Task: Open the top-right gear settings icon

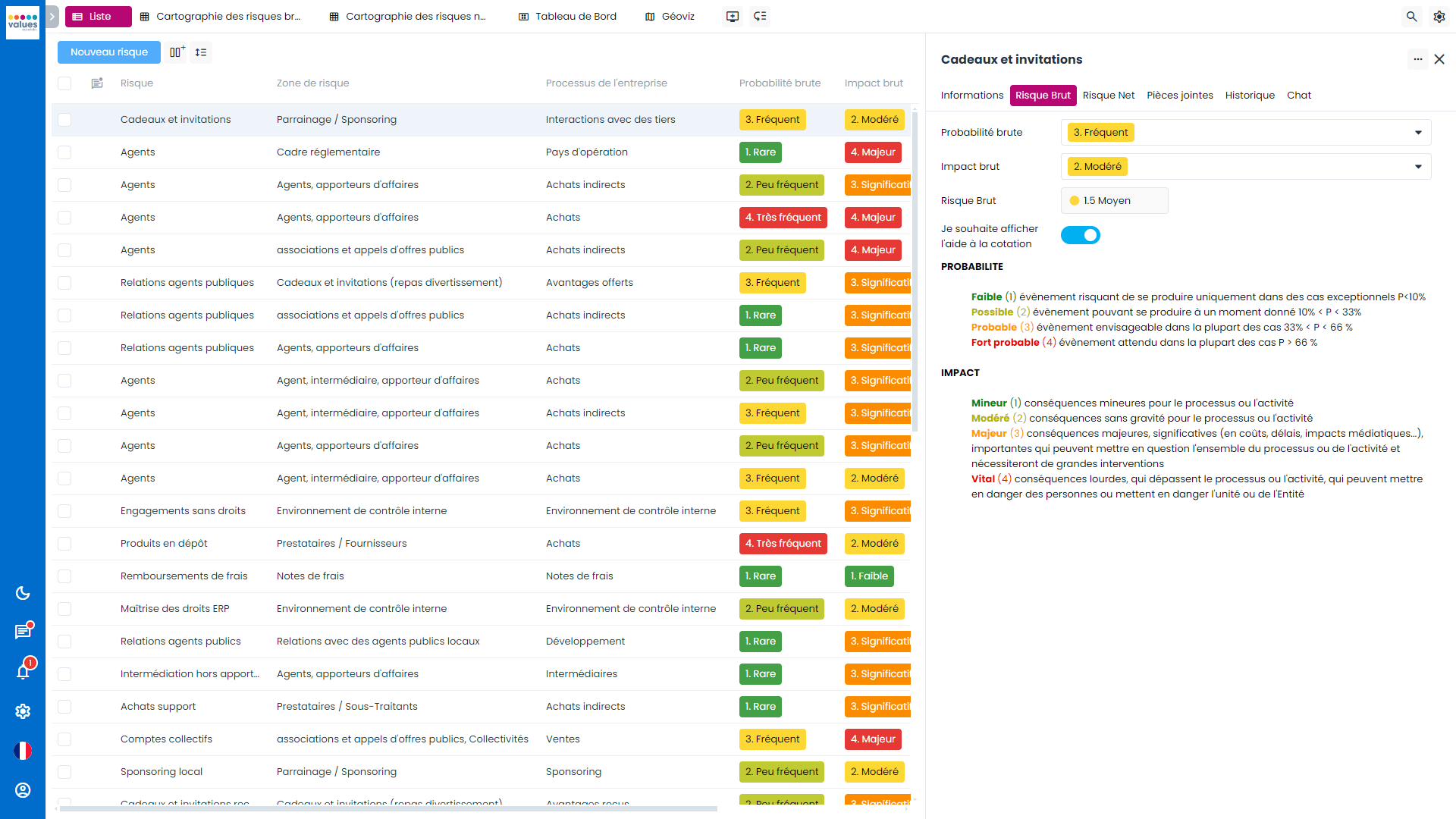Action: [x=1439, y=17]
